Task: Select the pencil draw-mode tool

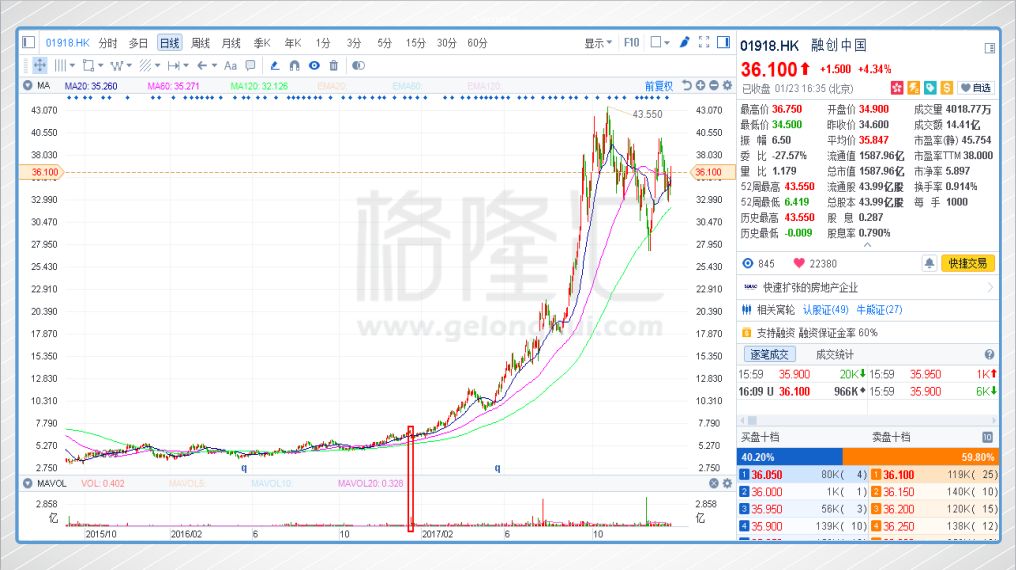Action: (275, 65)
